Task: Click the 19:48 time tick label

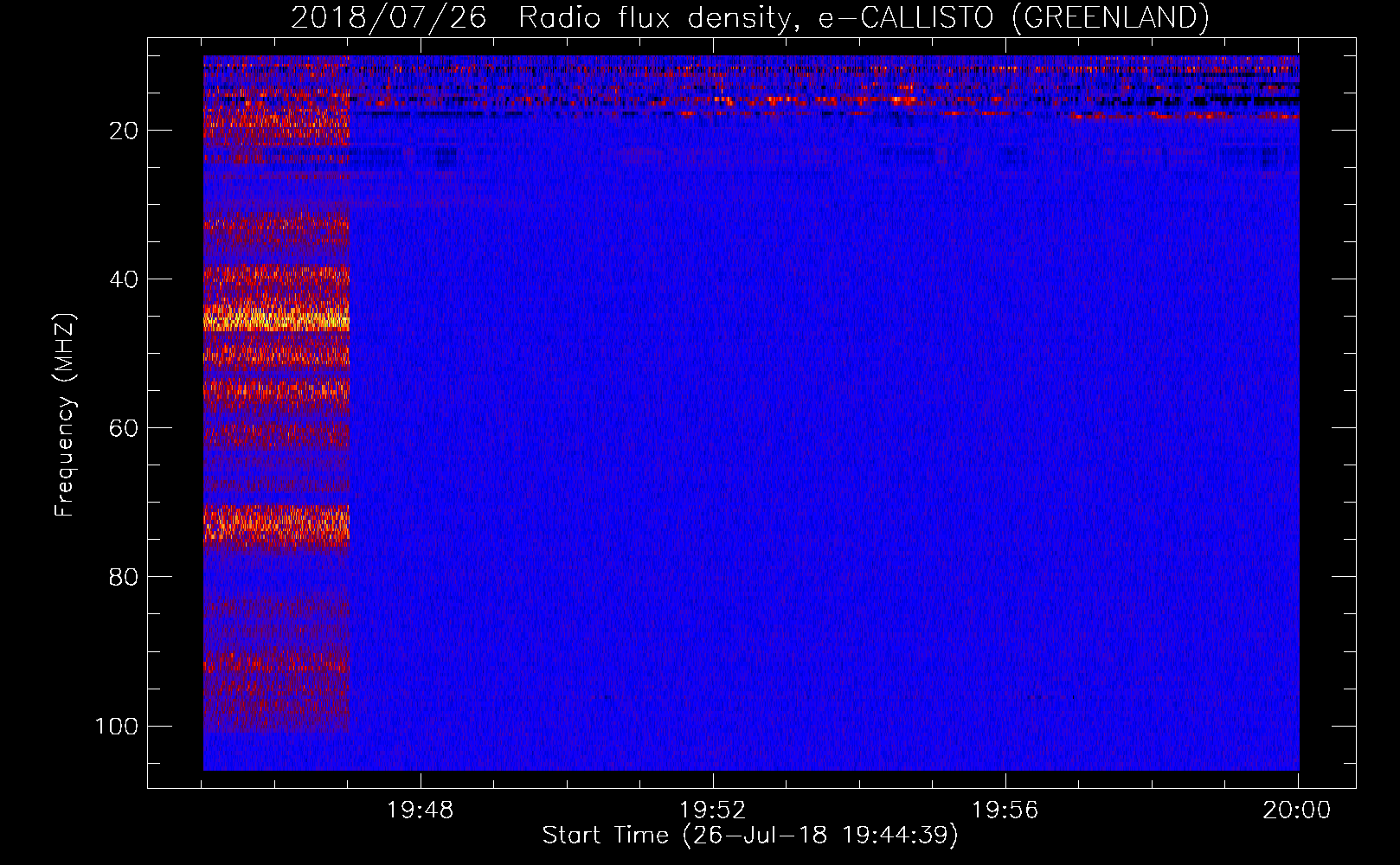Action: coord(420,811)
